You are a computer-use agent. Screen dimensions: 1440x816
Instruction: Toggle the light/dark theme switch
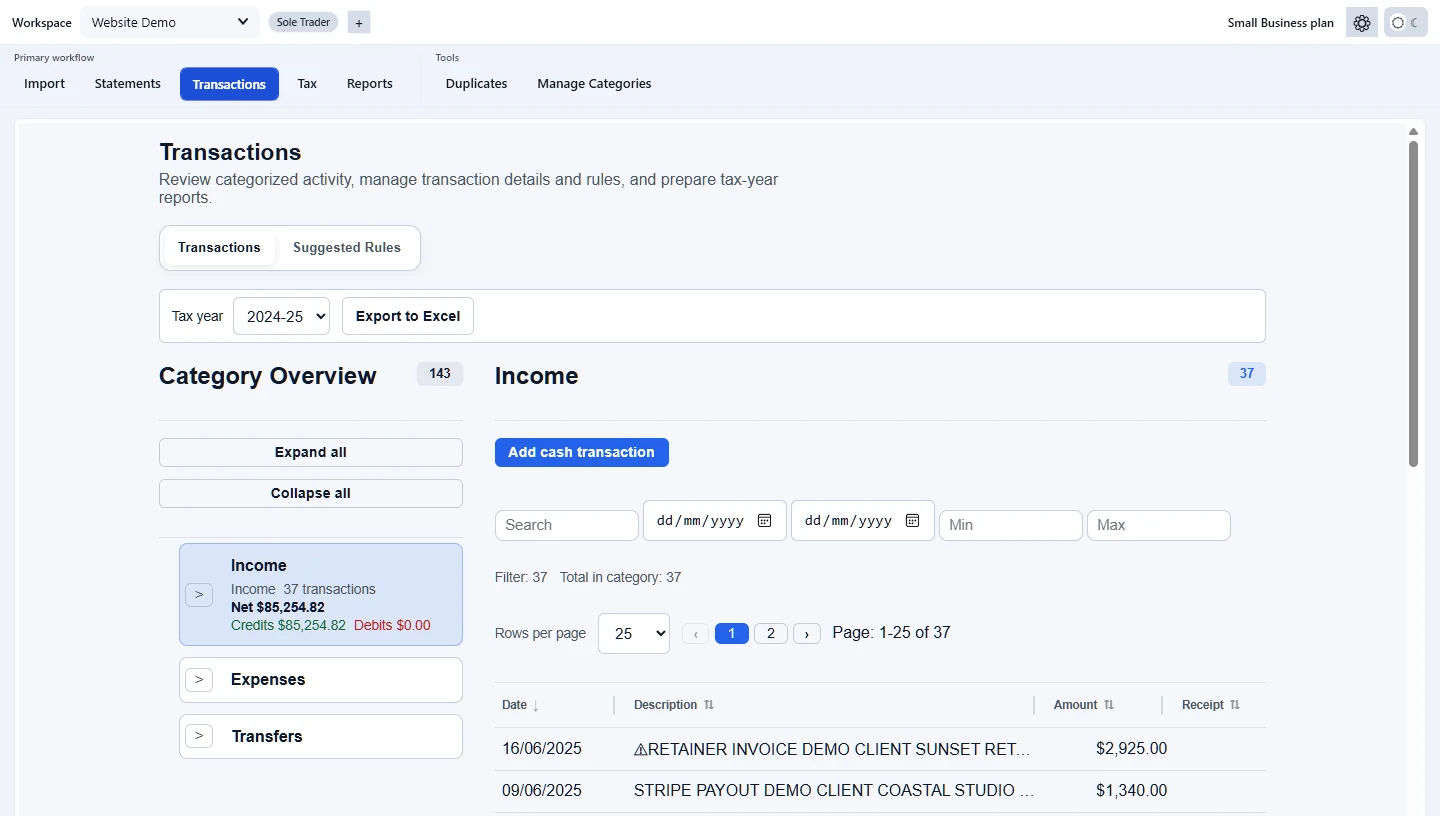pyautogui.click(x=1406, y=23)
